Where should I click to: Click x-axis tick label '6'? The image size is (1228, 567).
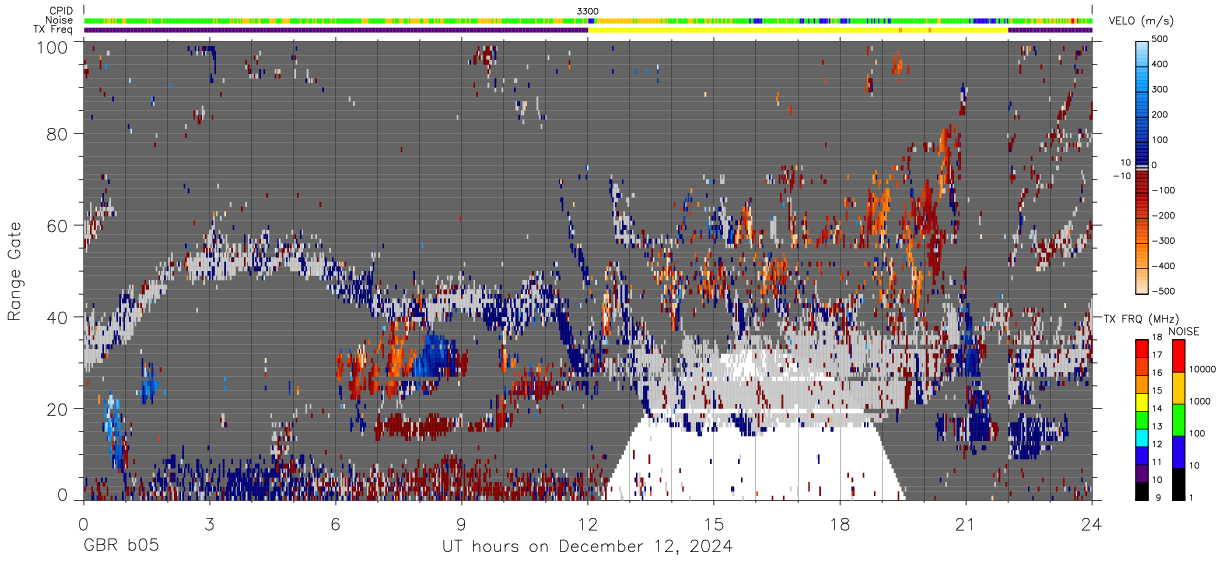(335, 523)
